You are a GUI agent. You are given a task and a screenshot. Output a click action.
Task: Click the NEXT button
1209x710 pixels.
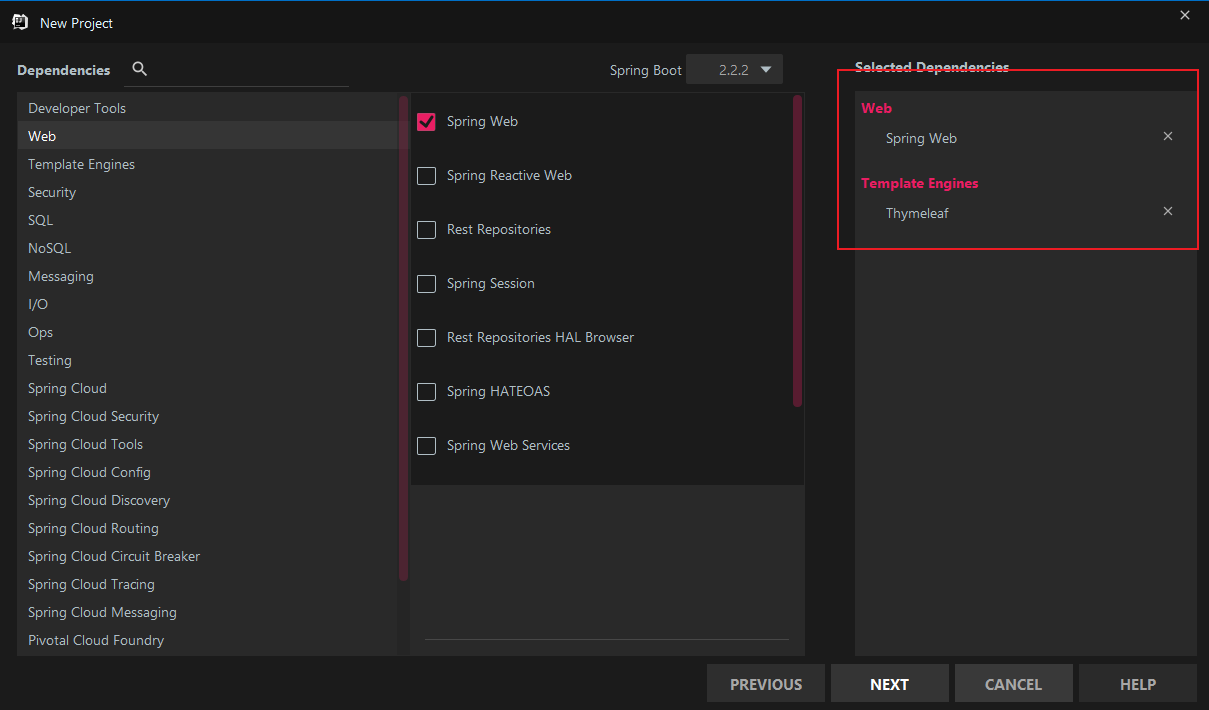click(889, 684)
